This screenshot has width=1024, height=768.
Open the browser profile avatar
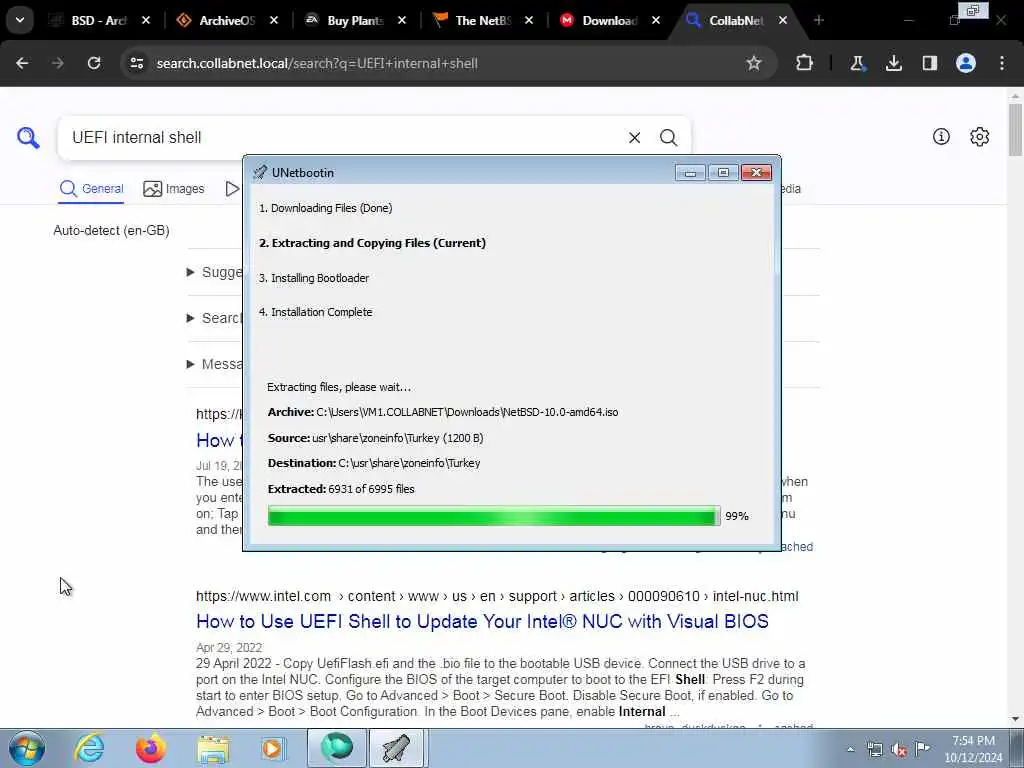[x=965, y=63]
